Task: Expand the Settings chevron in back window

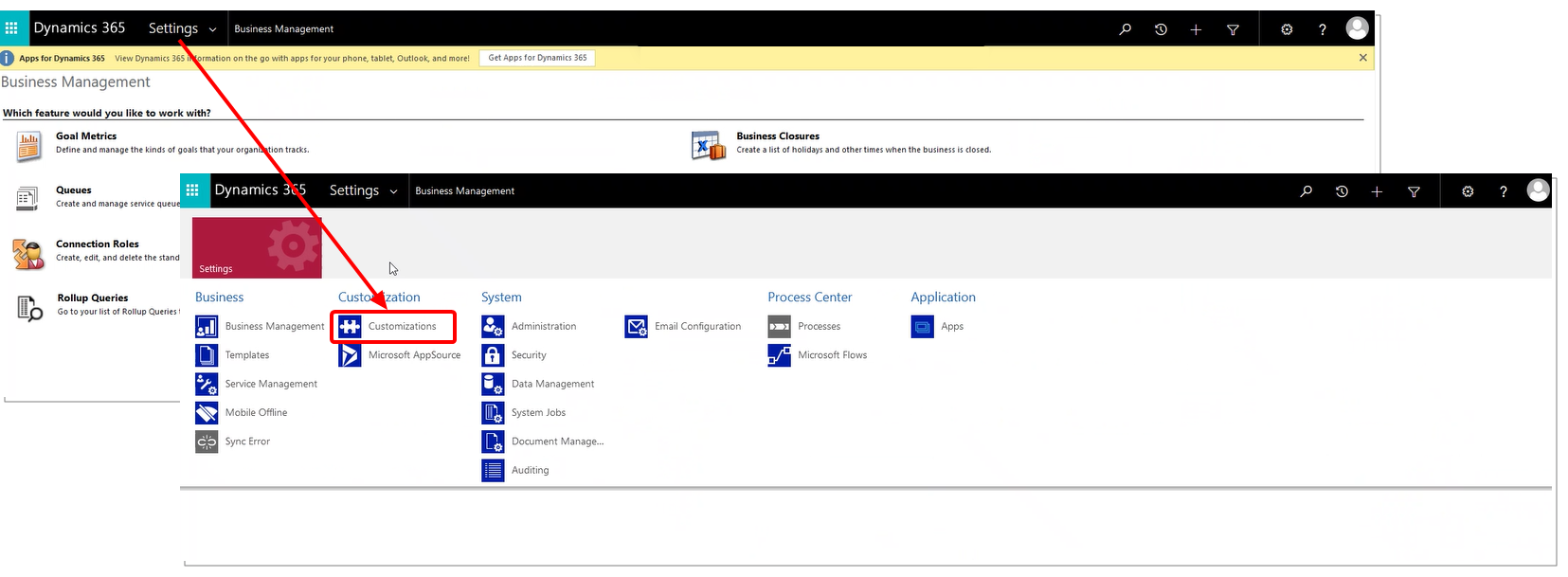Action: point(212,29)
